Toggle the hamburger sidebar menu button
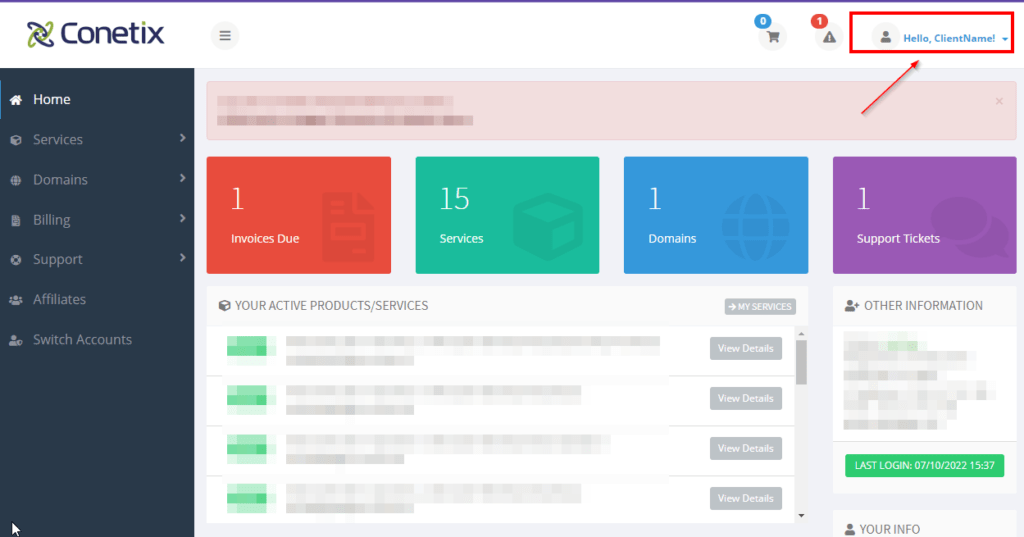This screenshot has height=537, width=1024. (225, 35)
